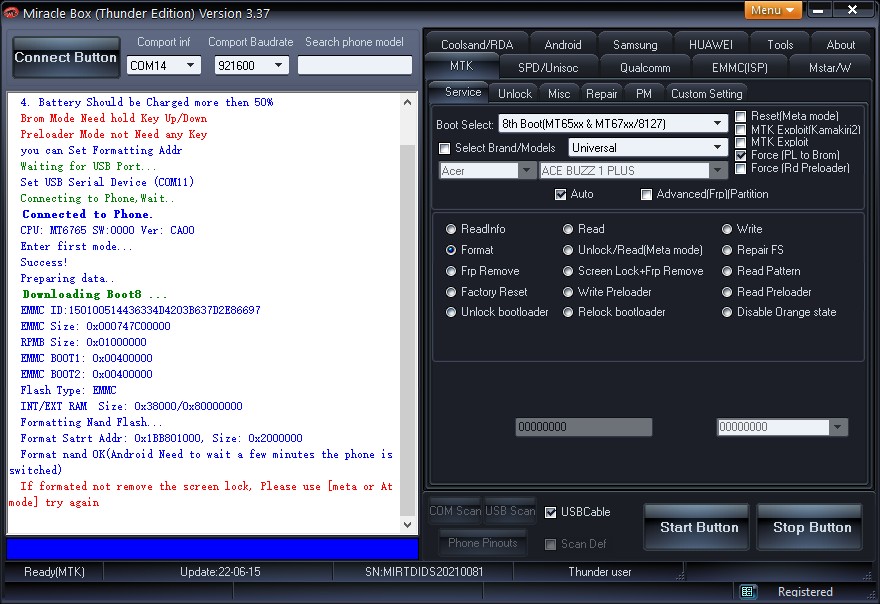Click the log scrollbar down arrow
Screen dimensions: 880x604
coord(407,525)
